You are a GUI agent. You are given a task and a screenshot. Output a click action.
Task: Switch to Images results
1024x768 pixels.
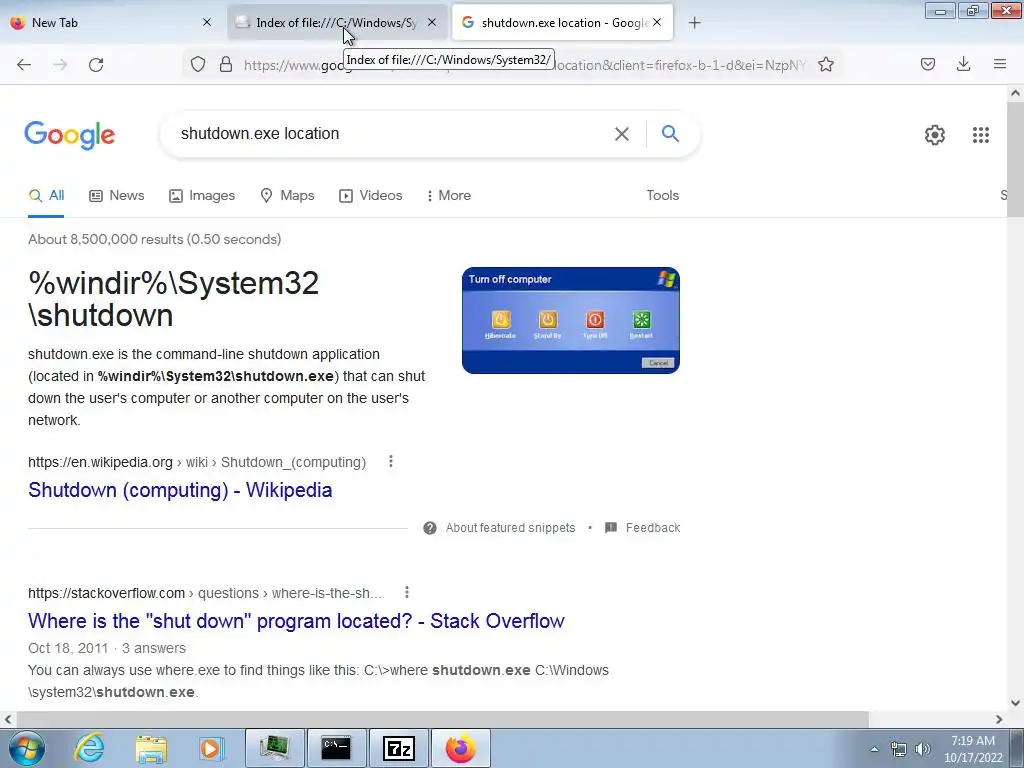202,195
